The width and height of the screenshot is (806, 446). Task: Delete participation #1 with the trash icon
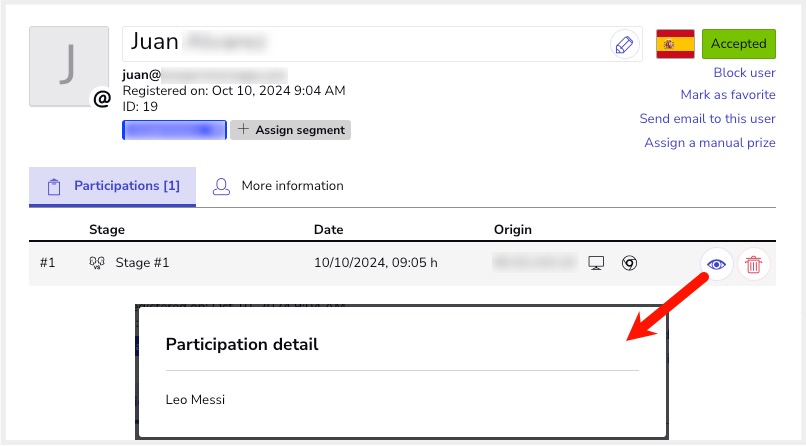click(754, 264)
